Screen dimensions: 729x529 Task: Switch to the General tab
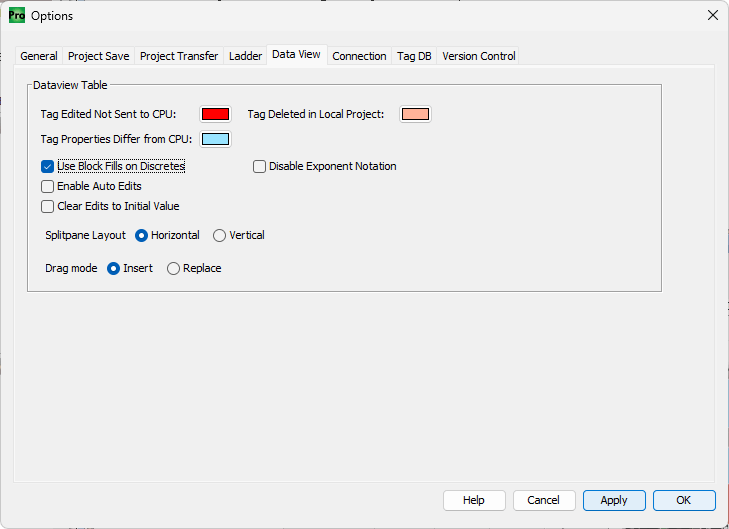coord(39,56)
